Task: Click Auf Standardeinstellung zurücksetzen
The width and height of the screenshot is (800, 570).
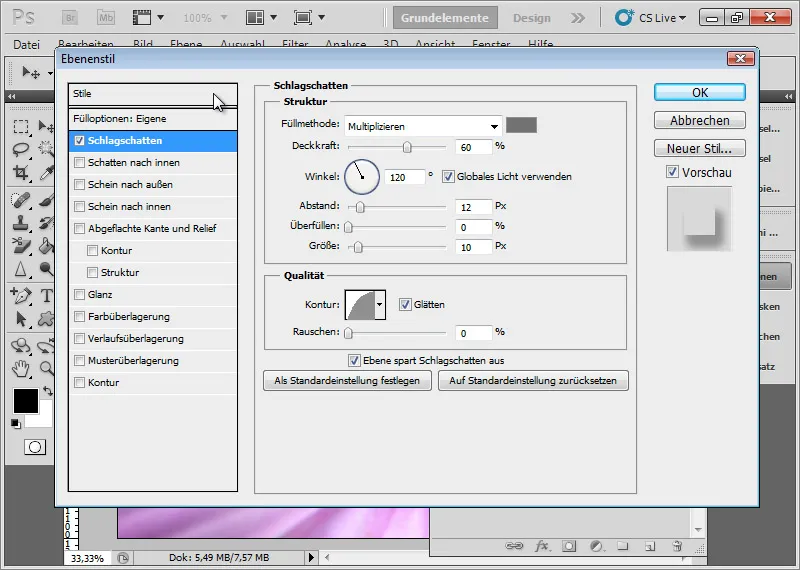Action: [x=533, y=381]
